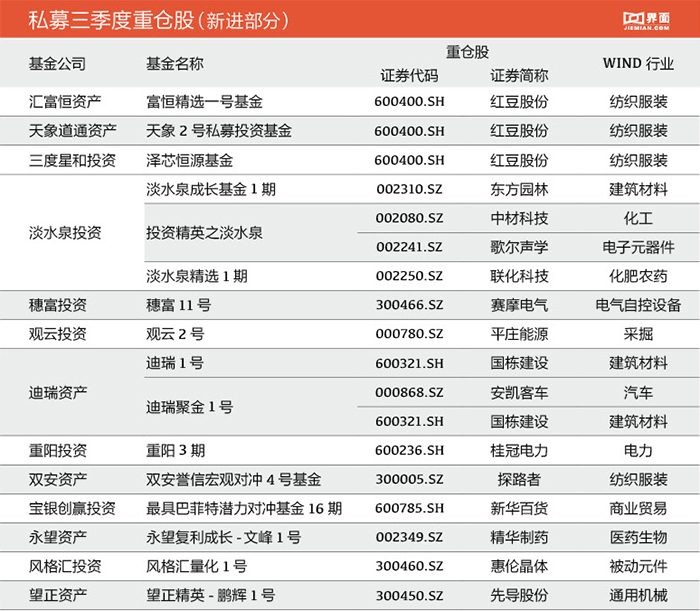Click industry cell 汽车
The image size is (700, 611).
click(x=638, y=393)
